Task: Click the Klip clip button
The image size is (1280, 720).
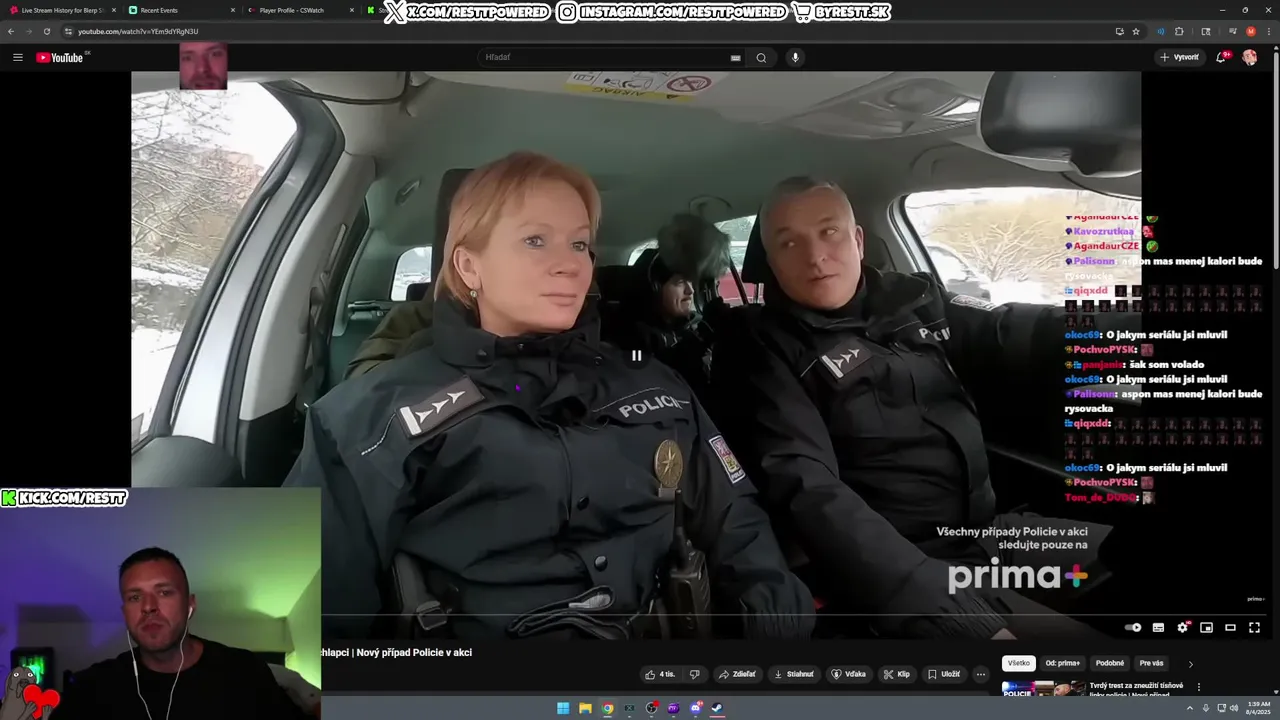Action: [x=896, y=674]
